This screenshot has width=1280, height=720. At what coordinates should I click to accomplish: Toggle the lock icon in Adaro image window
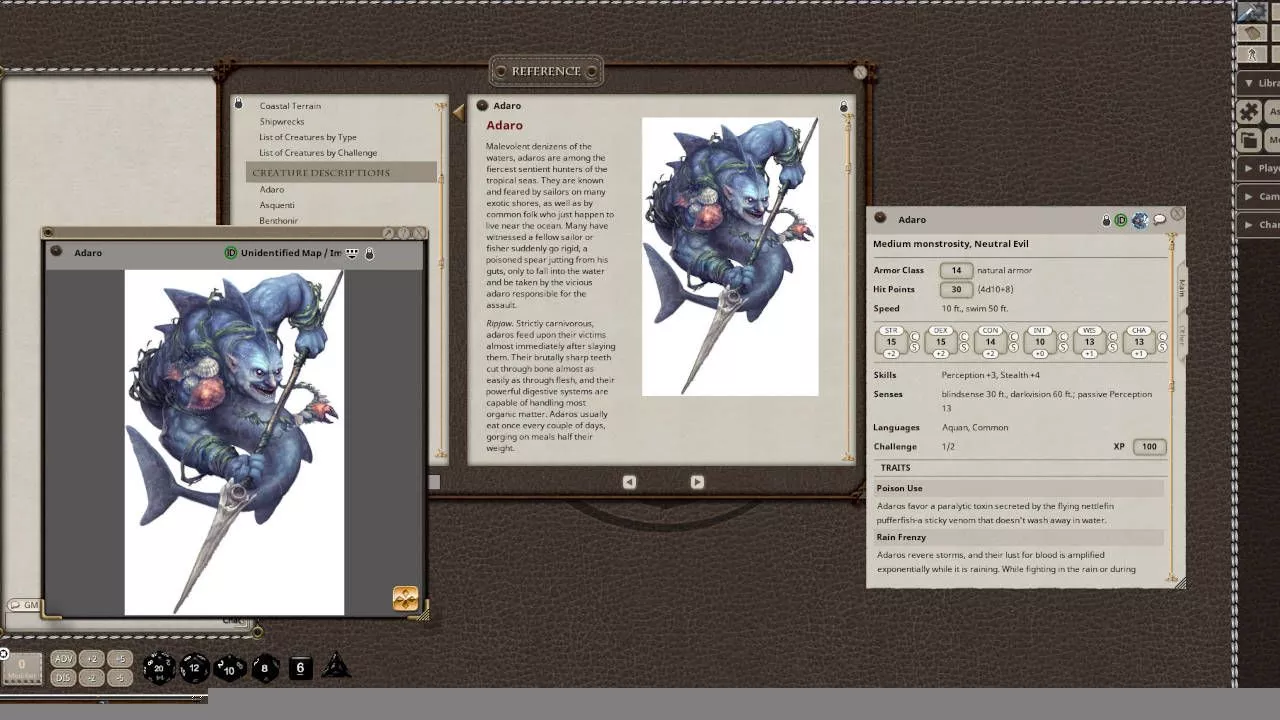click(369, 253)
